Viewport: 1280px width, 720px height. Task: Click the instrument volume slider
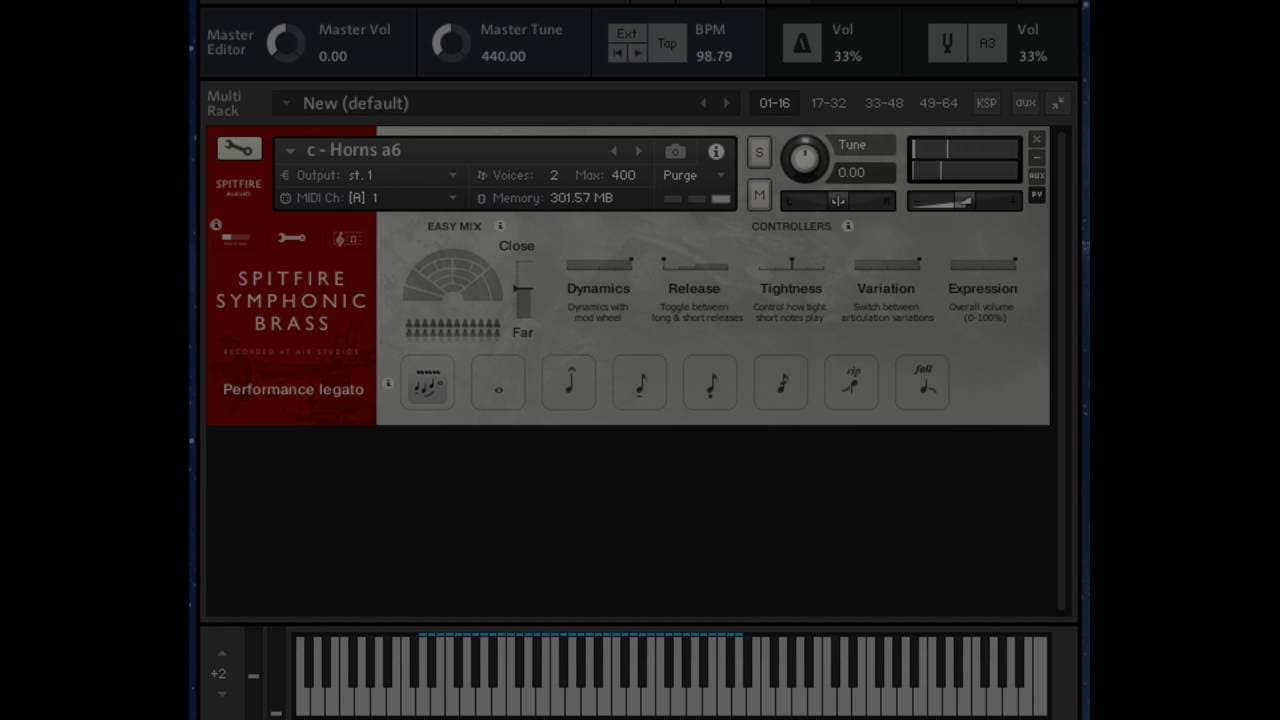click(964, 201)
